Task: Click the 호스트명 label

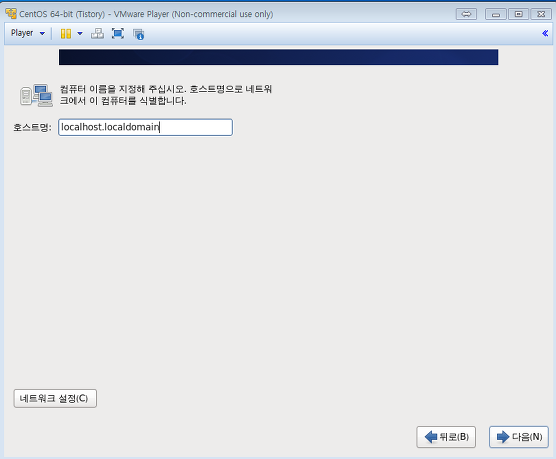Action: 32,127
